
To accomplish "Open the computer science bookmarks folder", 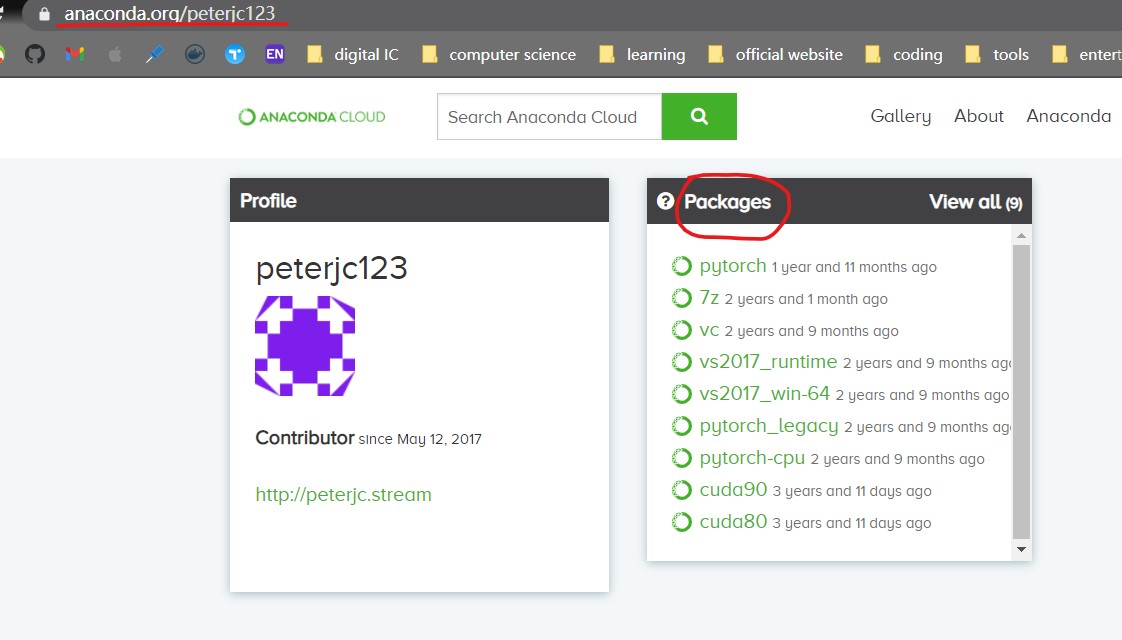I will pyautogui.click(x=499, y=54).
